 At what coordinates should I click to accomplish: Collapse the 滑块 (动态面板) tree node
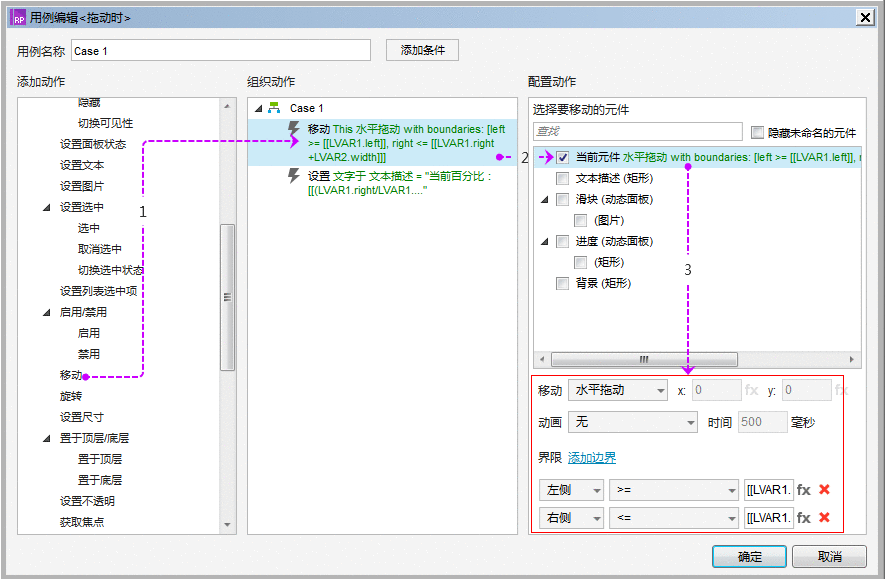point(545,199)
